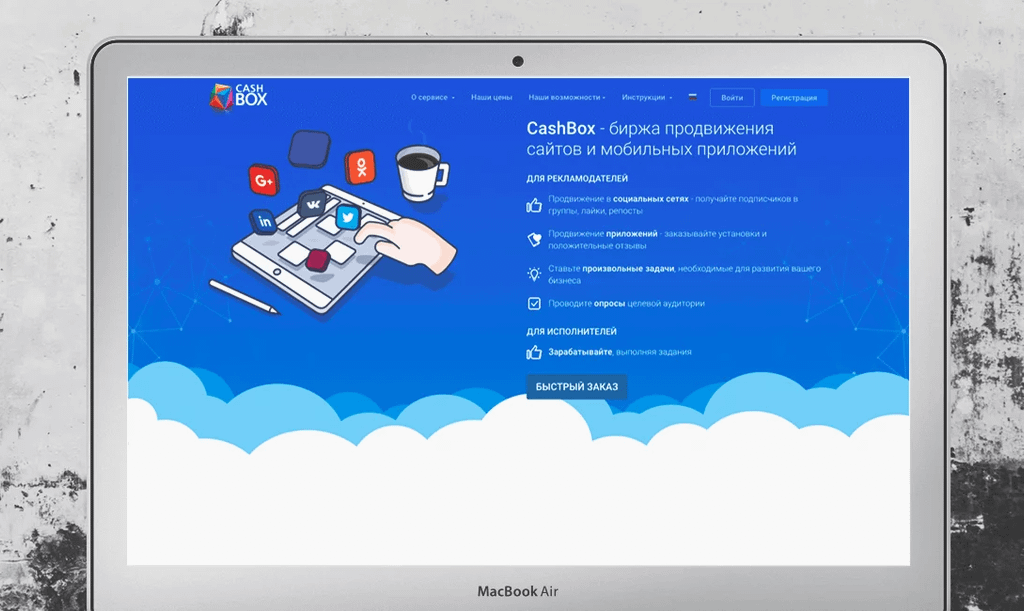1024x611 pixels.
Task: Click the stylus pen illustration
Action: [244, 297]
